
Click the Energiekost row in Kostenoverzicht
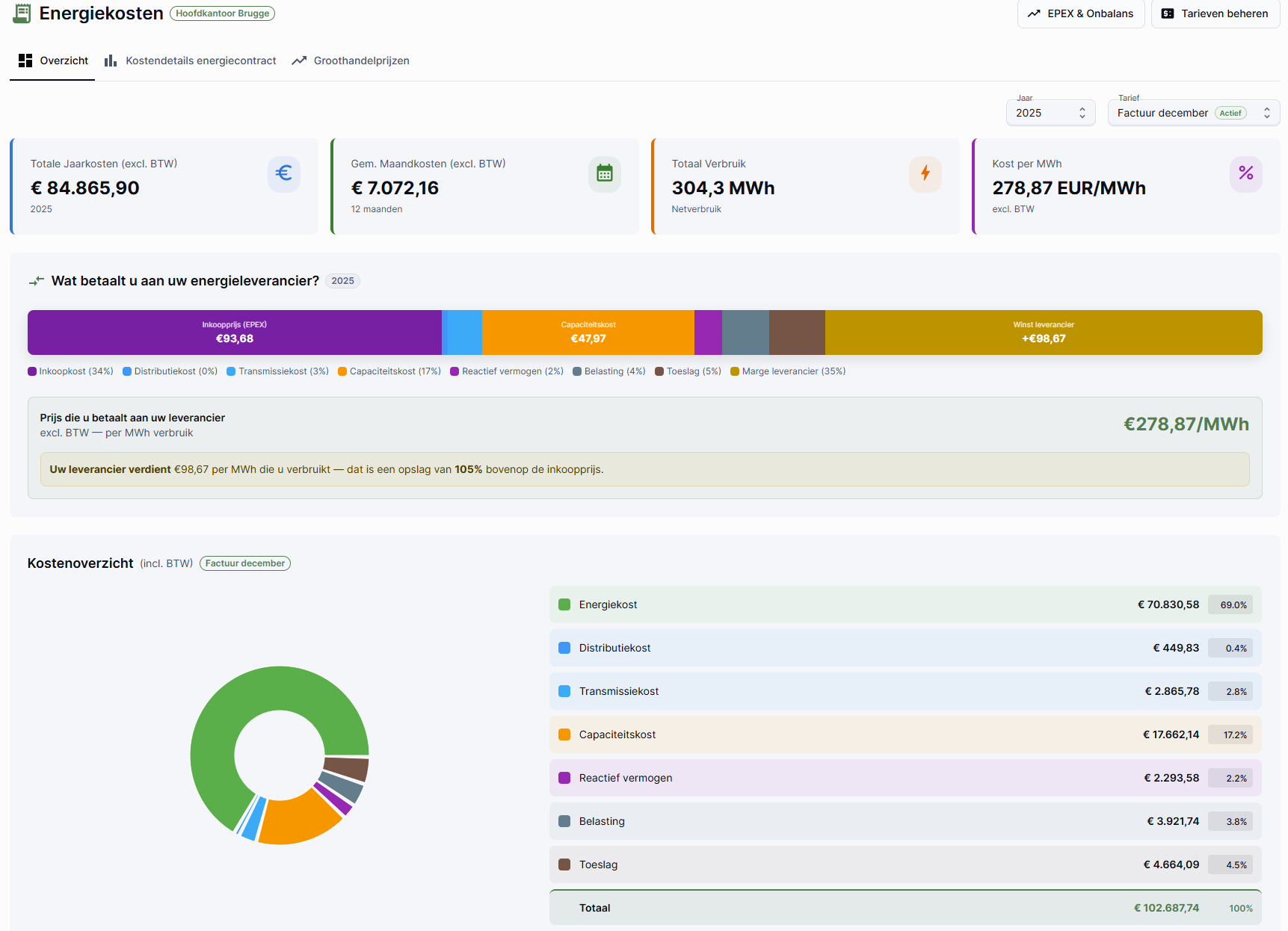pos(905,604)
